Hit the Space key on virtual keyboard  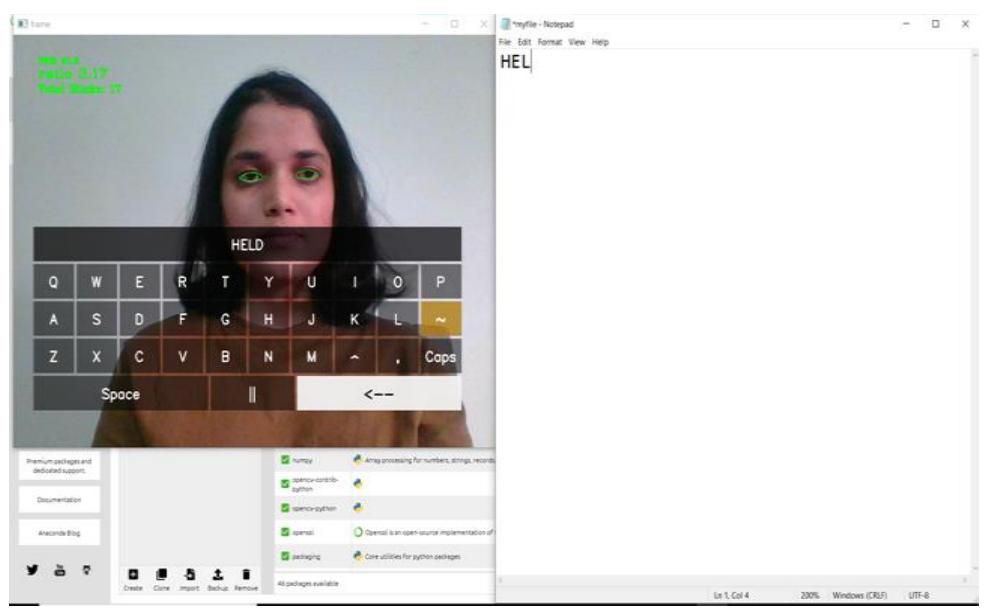coord(121,393)
